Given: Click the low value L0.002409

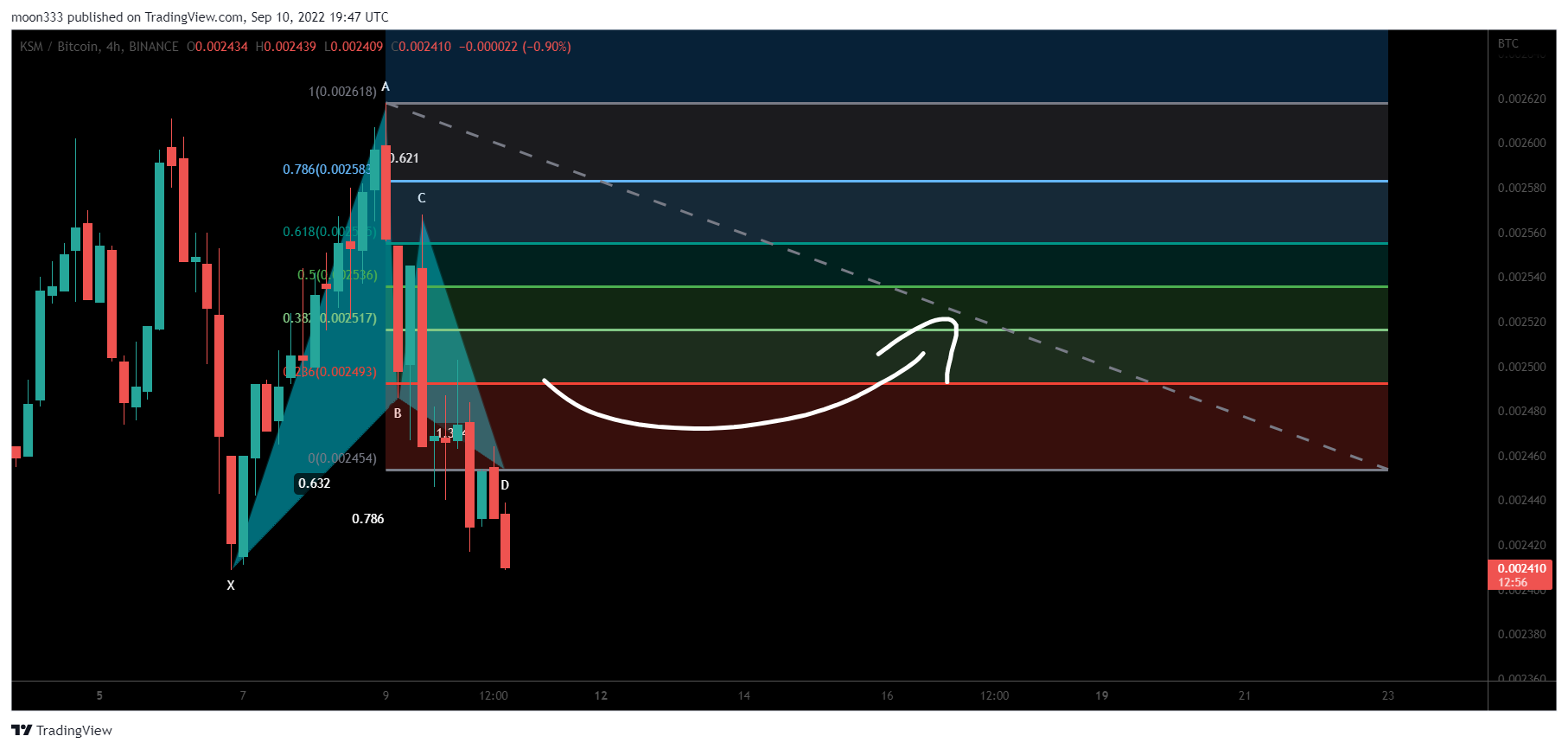Looking at the screenshot, I should pyautogui.click(x=354, y=47).
